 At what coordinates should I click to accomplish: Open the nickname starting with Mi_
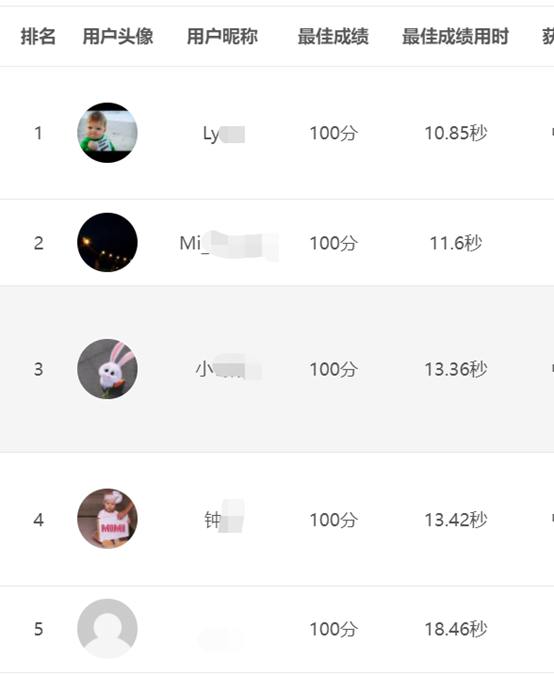pyautogui.click(x=229, y=245)
